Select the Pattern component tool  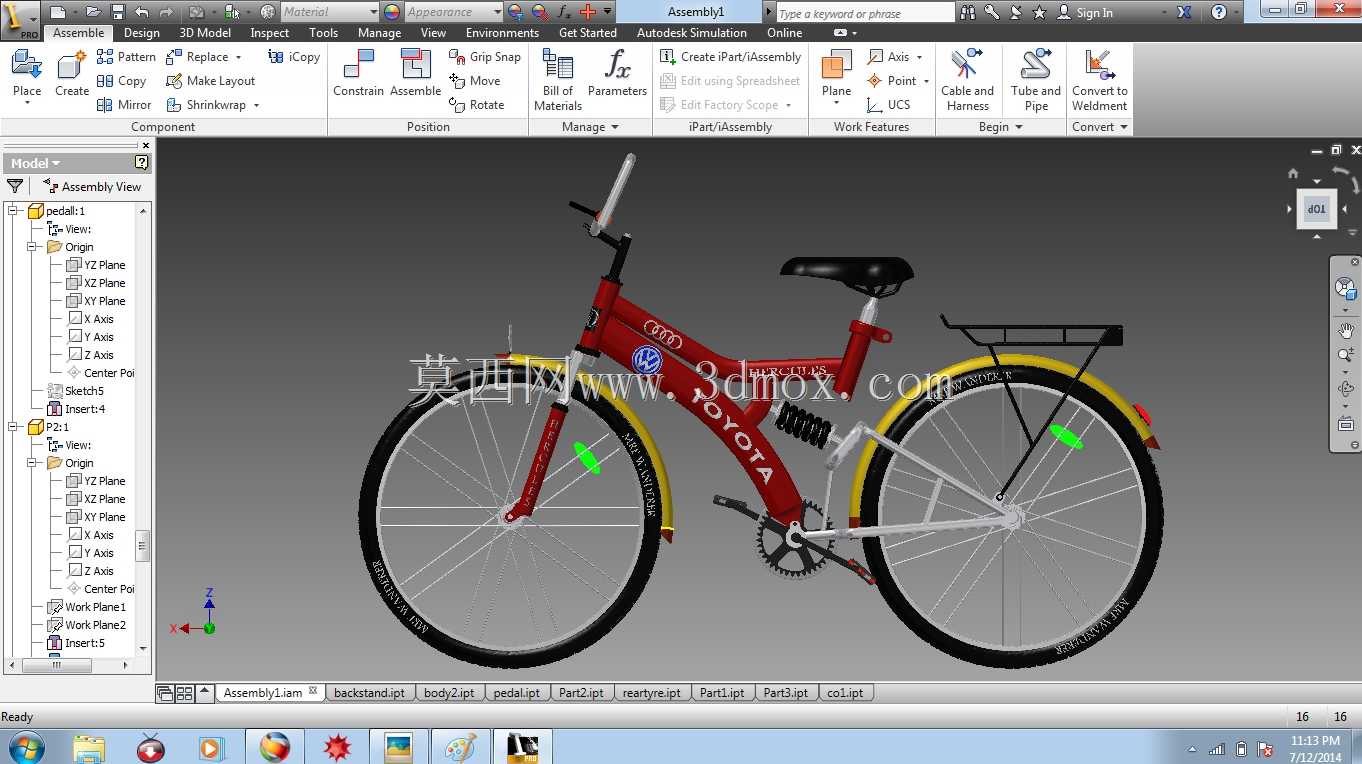tap(126, 57)
